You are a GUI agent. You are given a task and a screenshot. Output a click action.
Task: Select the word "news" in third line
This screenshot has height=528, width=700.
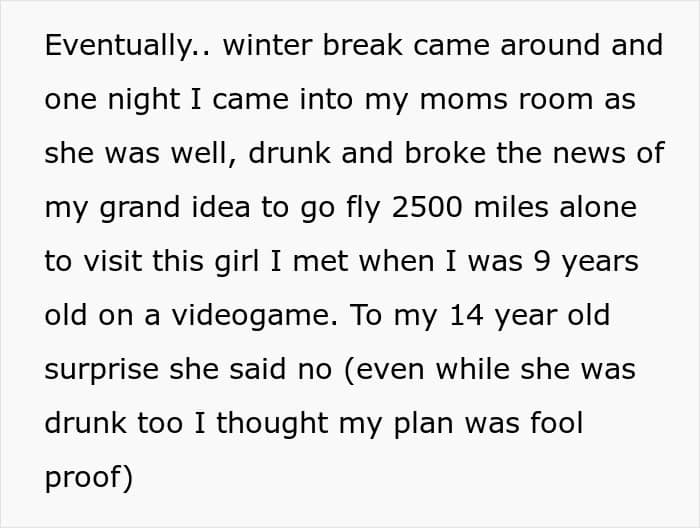589,155
